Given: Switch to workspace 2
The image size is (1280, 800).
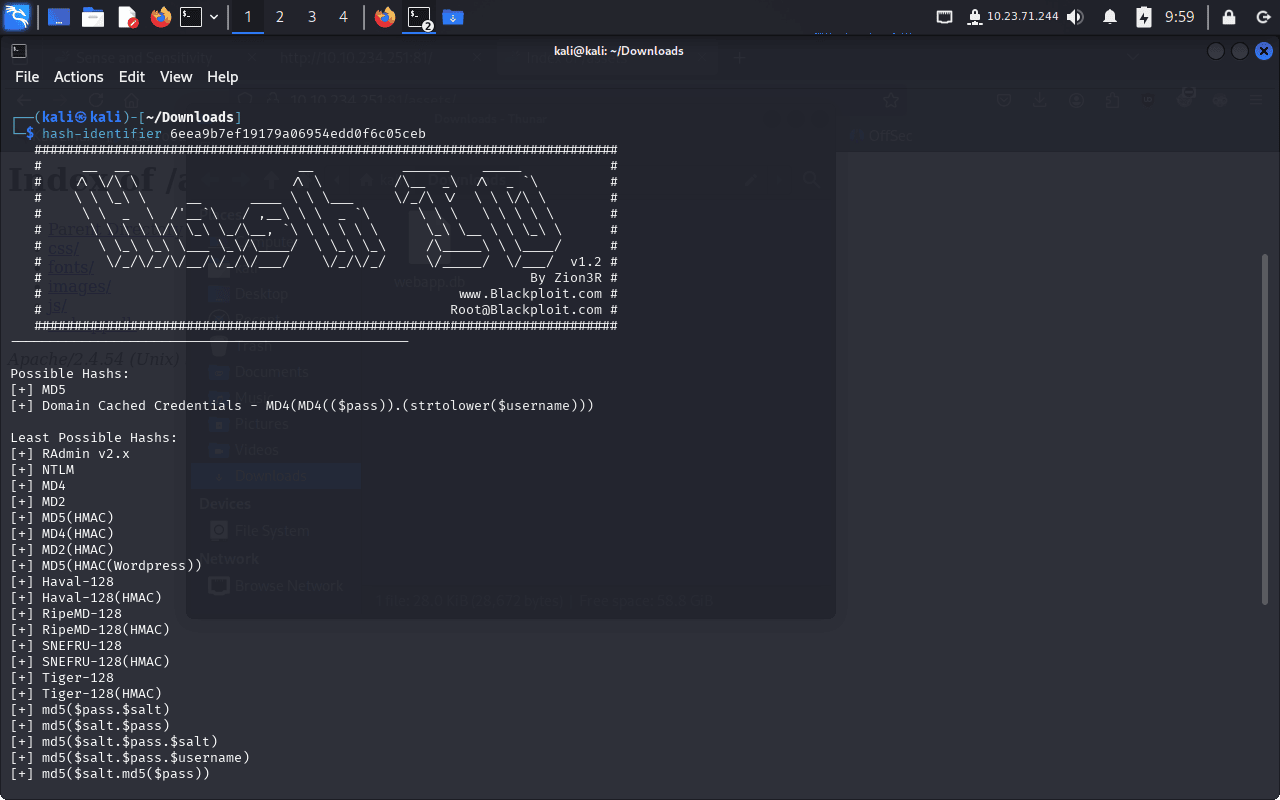Looking at the screenshot, I should [x=280, y=17].
